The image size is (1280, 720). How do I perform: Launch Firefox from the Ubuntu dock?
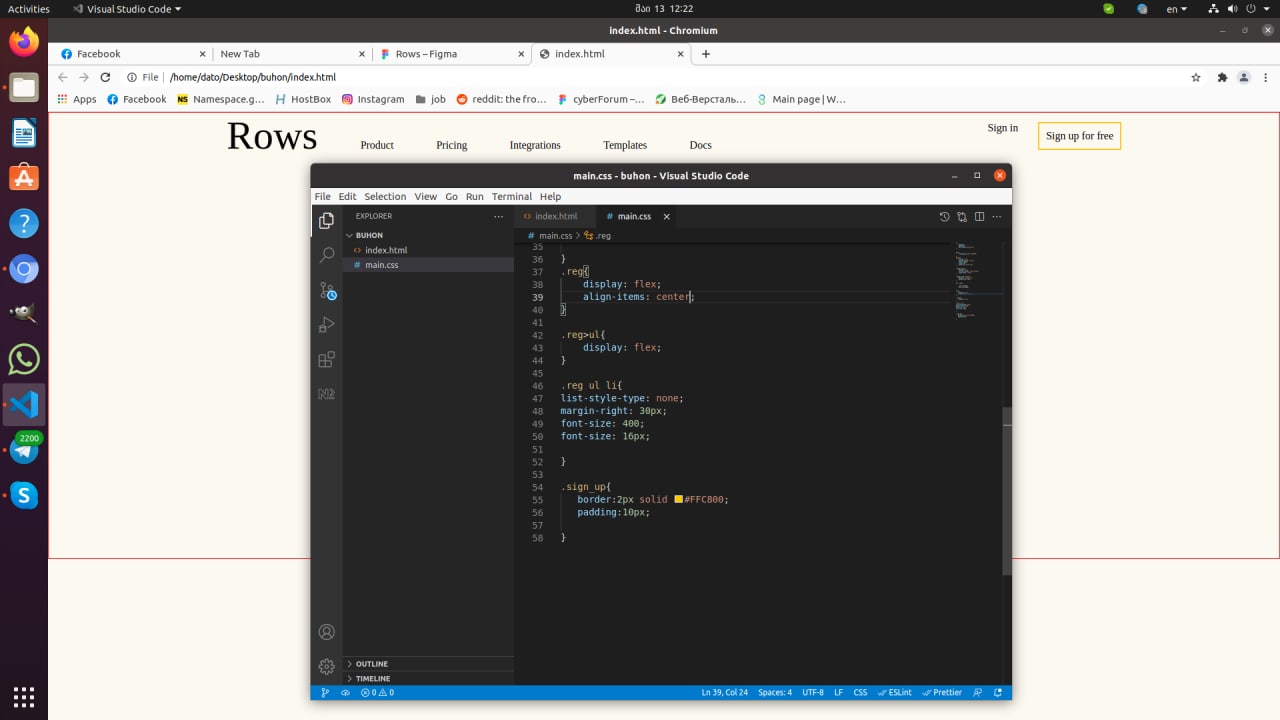click(24, 41)
